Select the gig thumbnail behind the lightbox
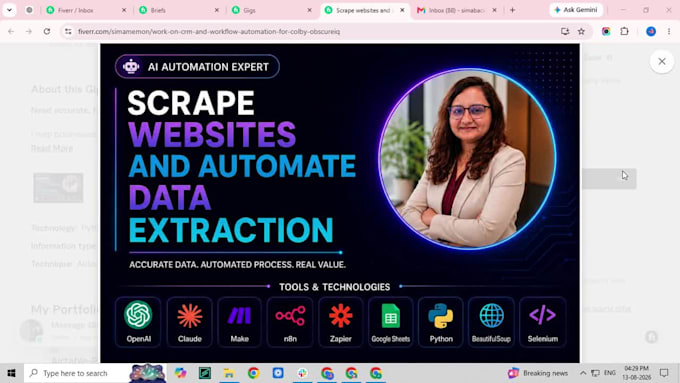This screenshot has height=383, width=680. (58, 187)
